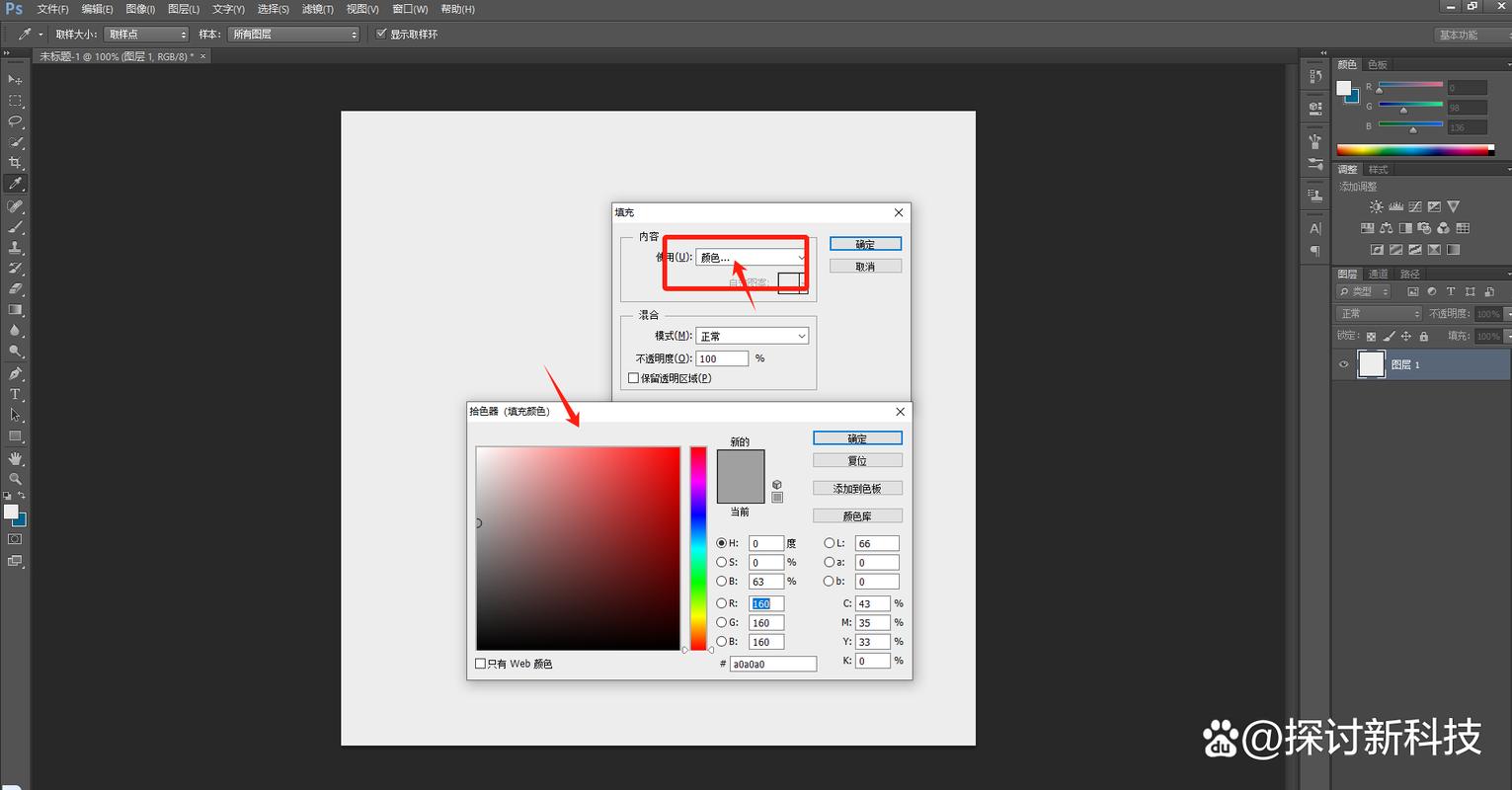The width and height of the screenshot is (1512, 790).
Task: Select the Spot Healing Brush tool
Action: click(x=15, y=206)
